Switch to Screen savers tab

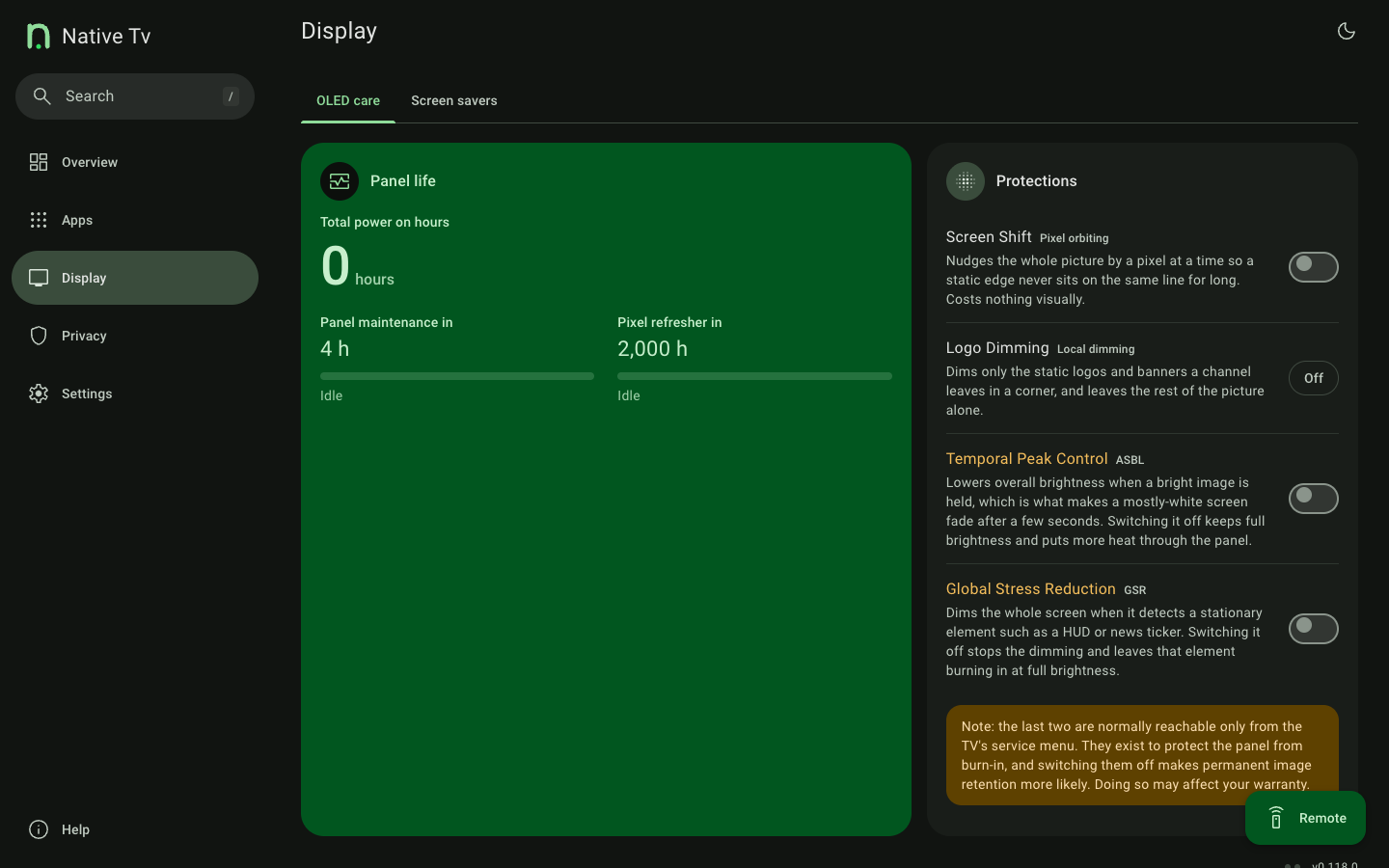click(x=454, y=100)
